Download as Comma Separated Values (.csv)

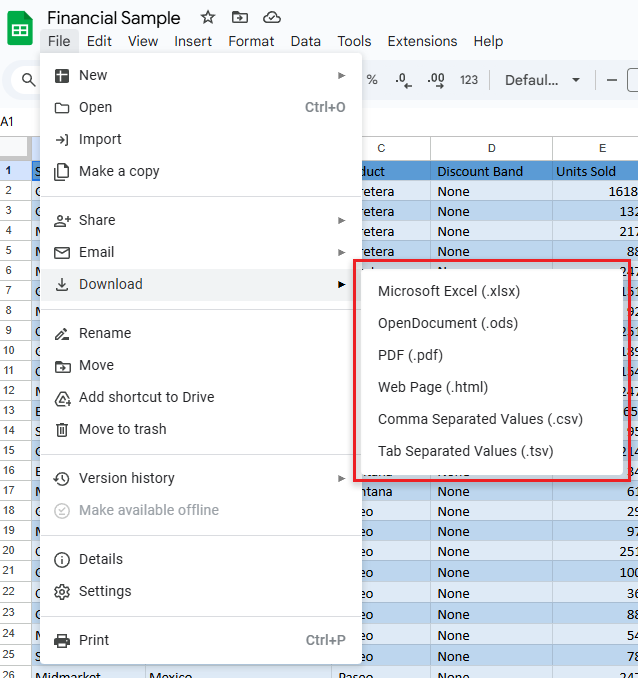click(x=492, y=419)
